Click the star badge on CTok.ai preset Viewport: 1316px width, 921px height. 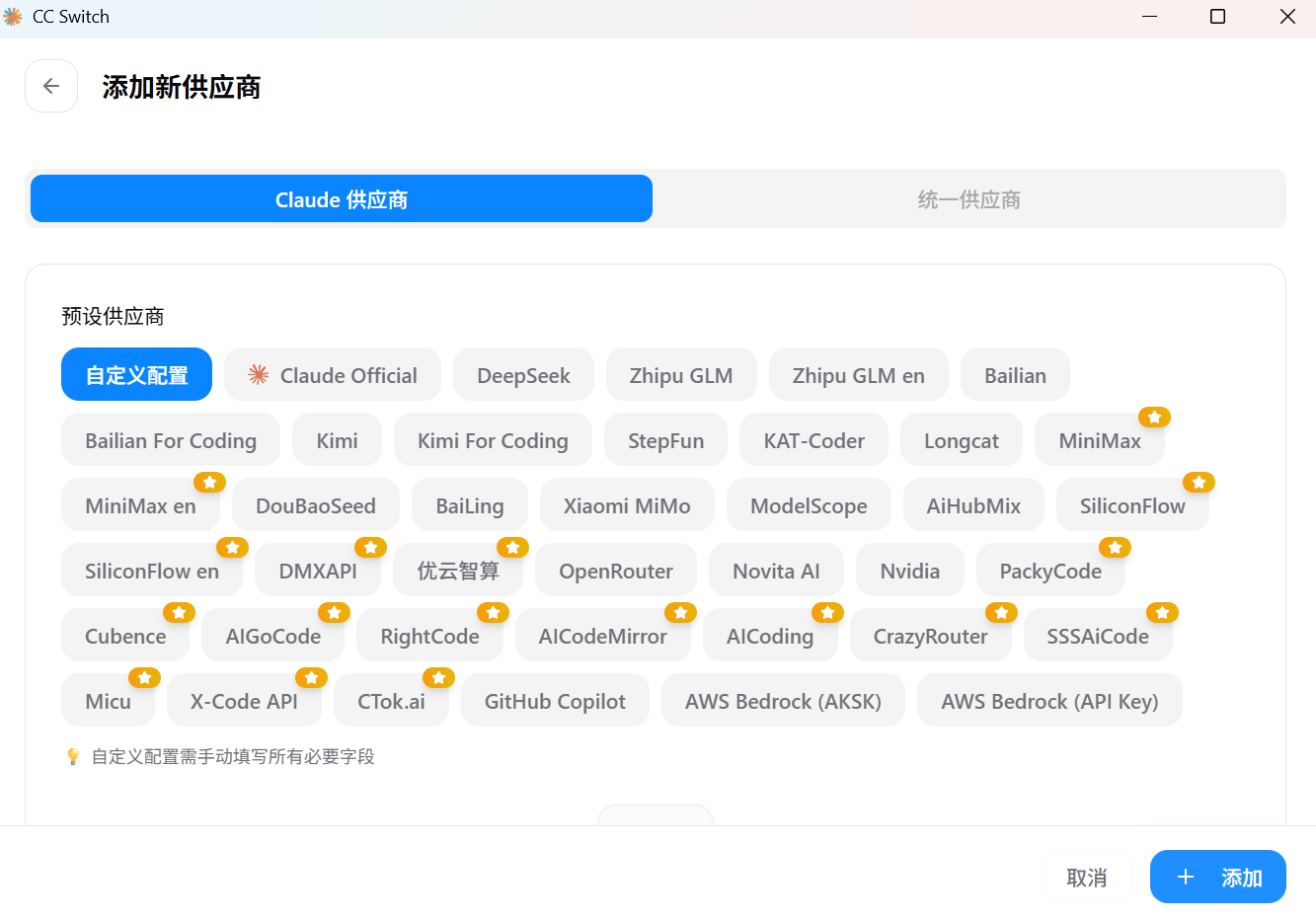(438, 677)
